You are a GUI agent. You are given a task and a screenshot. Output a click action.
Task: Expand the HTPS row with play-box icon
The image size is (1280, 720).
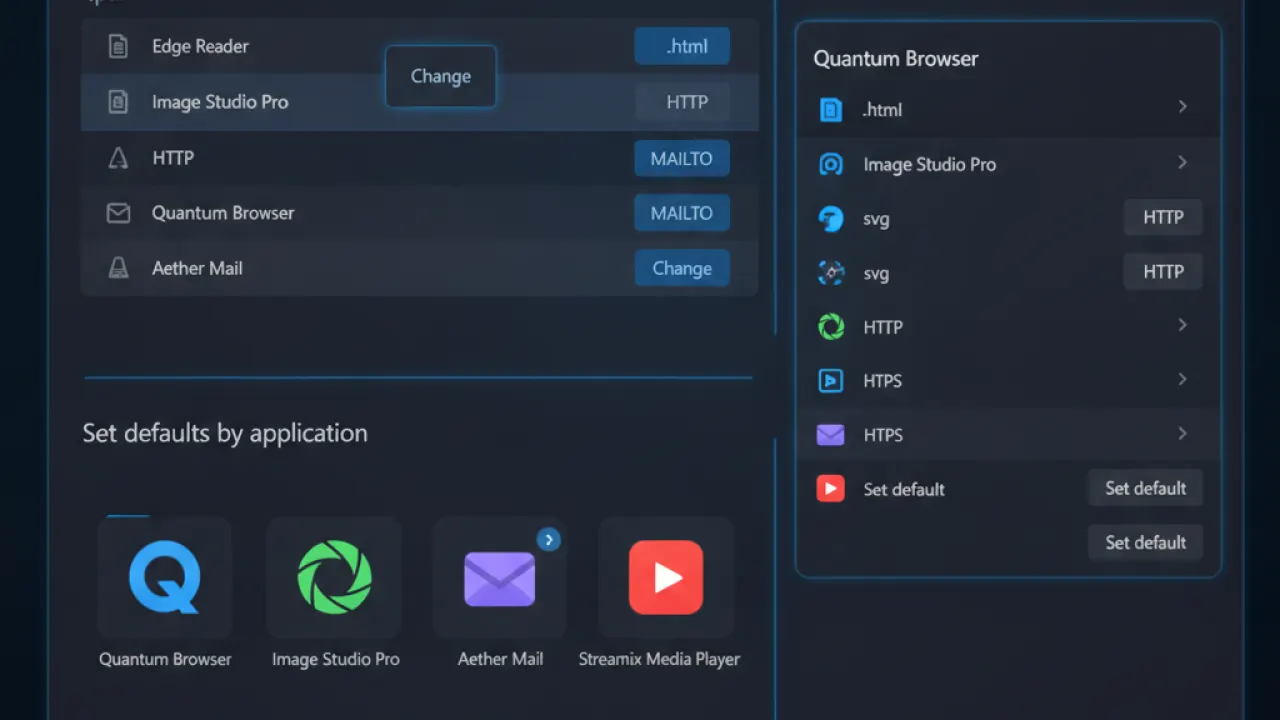pos(1183,379)
